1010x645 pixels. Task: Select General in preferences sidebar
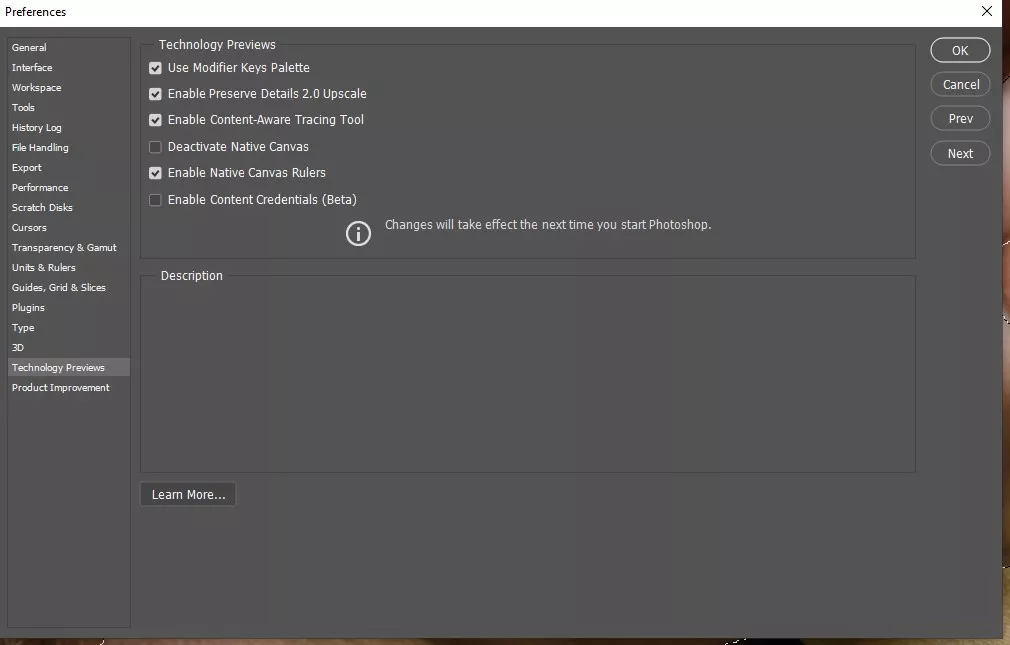coord(29,48)
